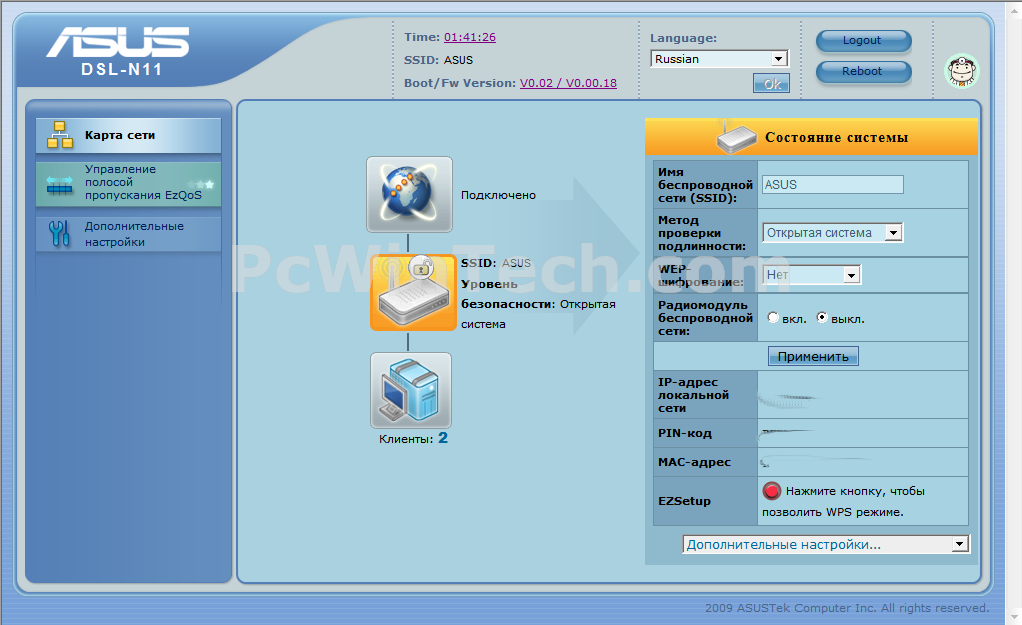Open 'Дополнительные настройки' in left sidebar
1022x625 pixels.
(x=128, y=234)
